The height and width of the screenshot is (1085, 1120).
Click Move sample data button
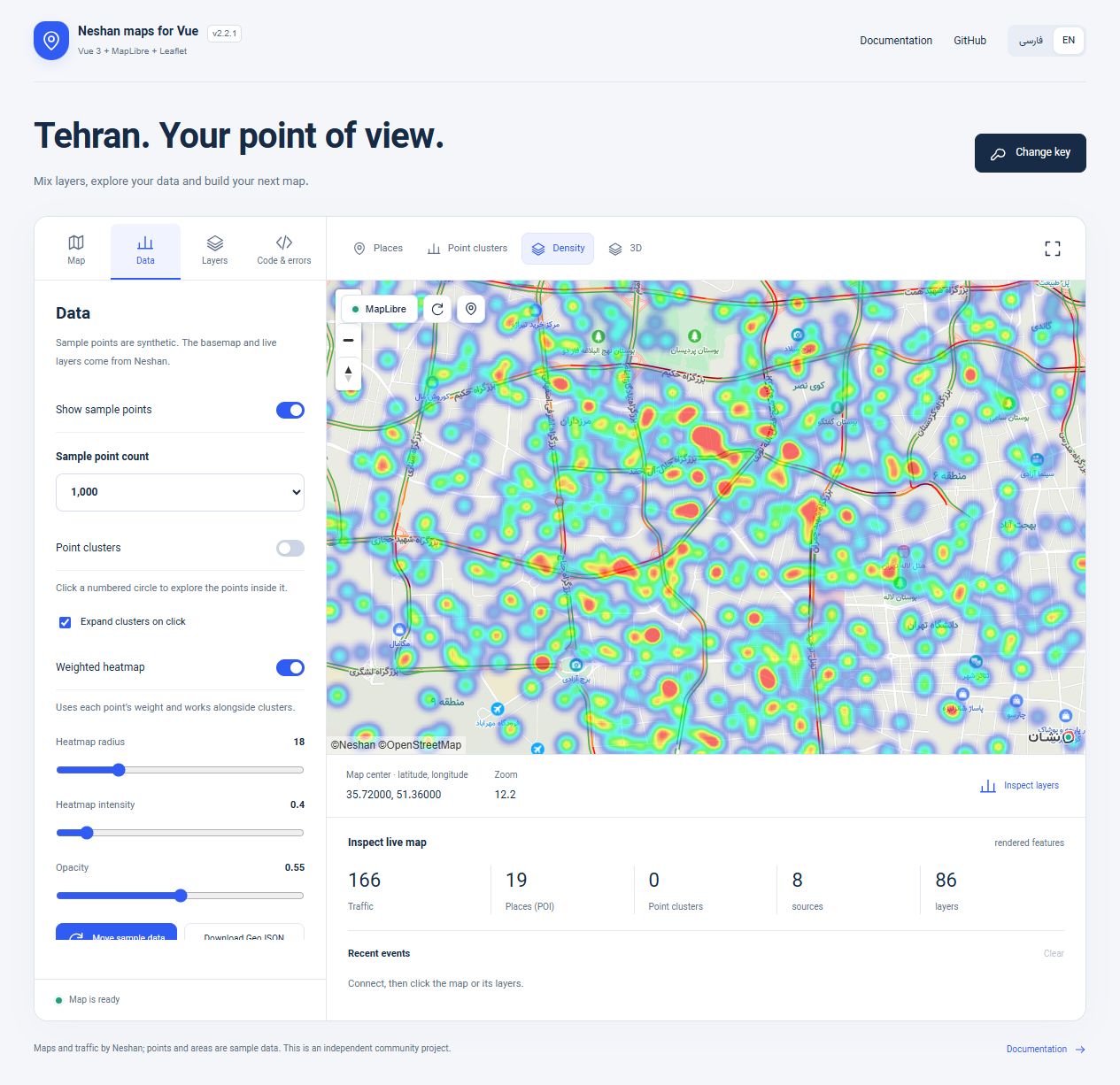116,933
